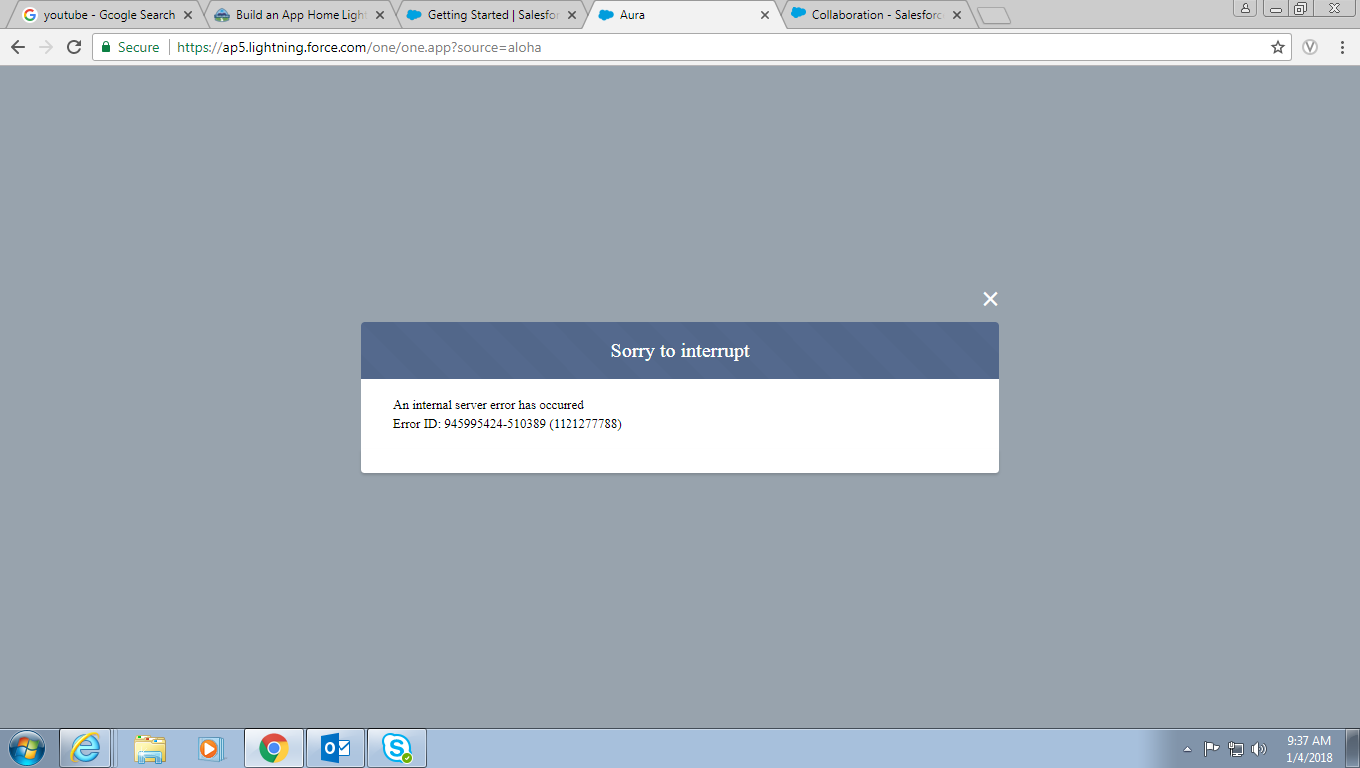Launch Internet Explorer from the taskbar
This screenshot has height=768, width=1360.
(x=85, y=748)
